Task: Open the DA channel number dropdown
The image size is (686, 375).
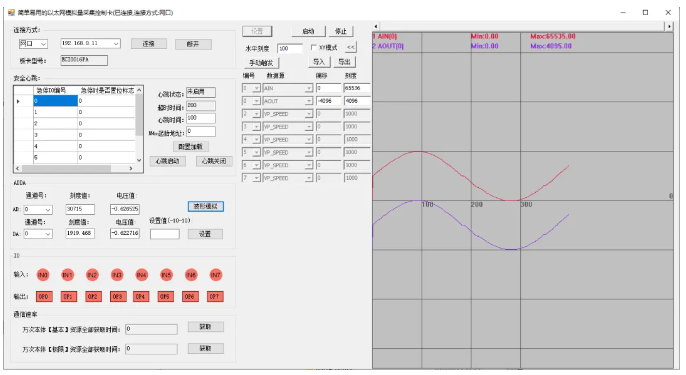Action: pos(38,234)
